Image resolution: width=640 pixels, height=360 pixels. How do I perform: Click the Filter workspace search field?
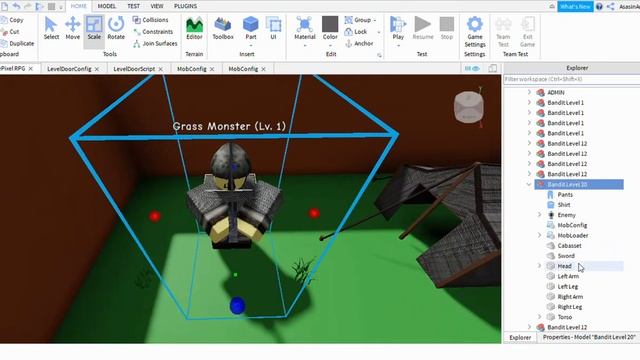tap(571, 79)
